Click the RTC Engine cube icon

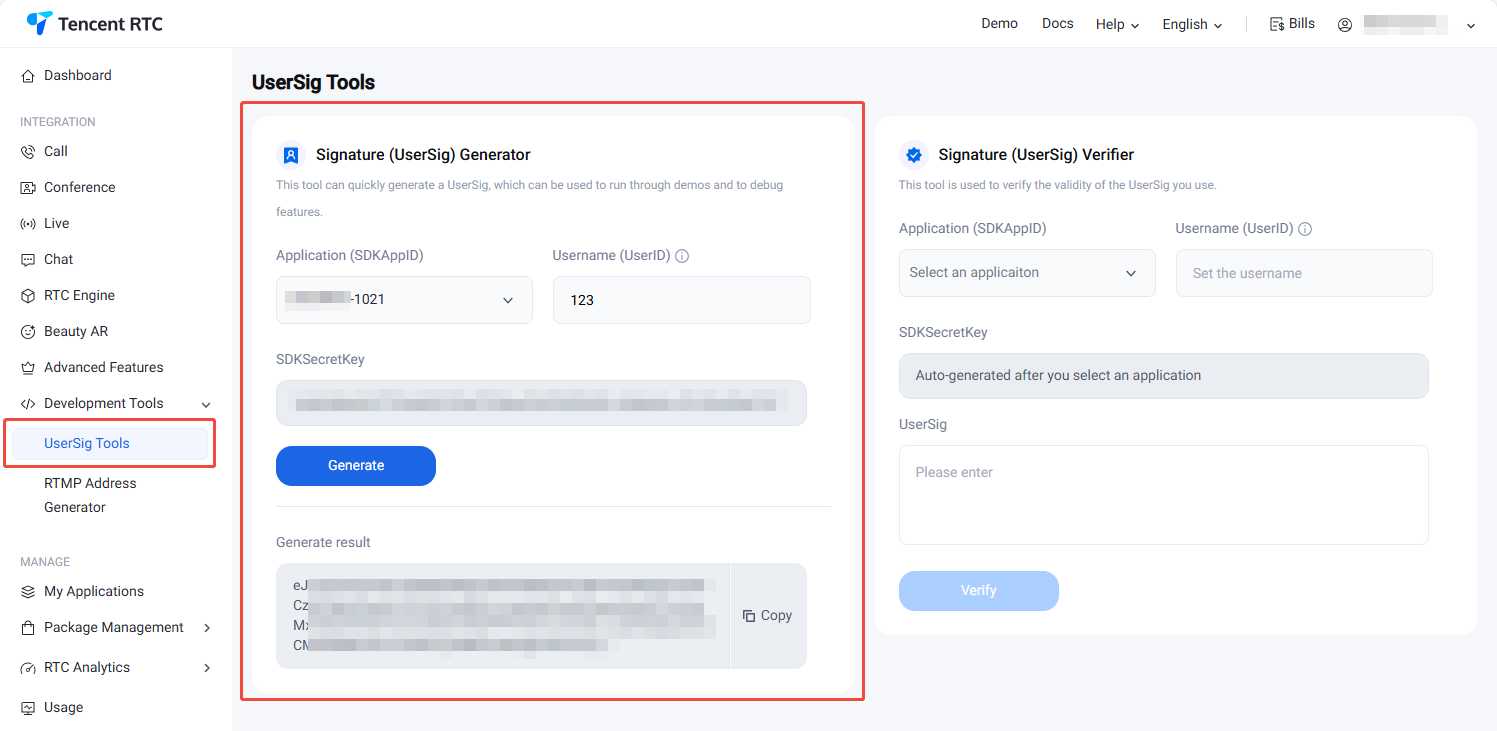coord(28,296)
